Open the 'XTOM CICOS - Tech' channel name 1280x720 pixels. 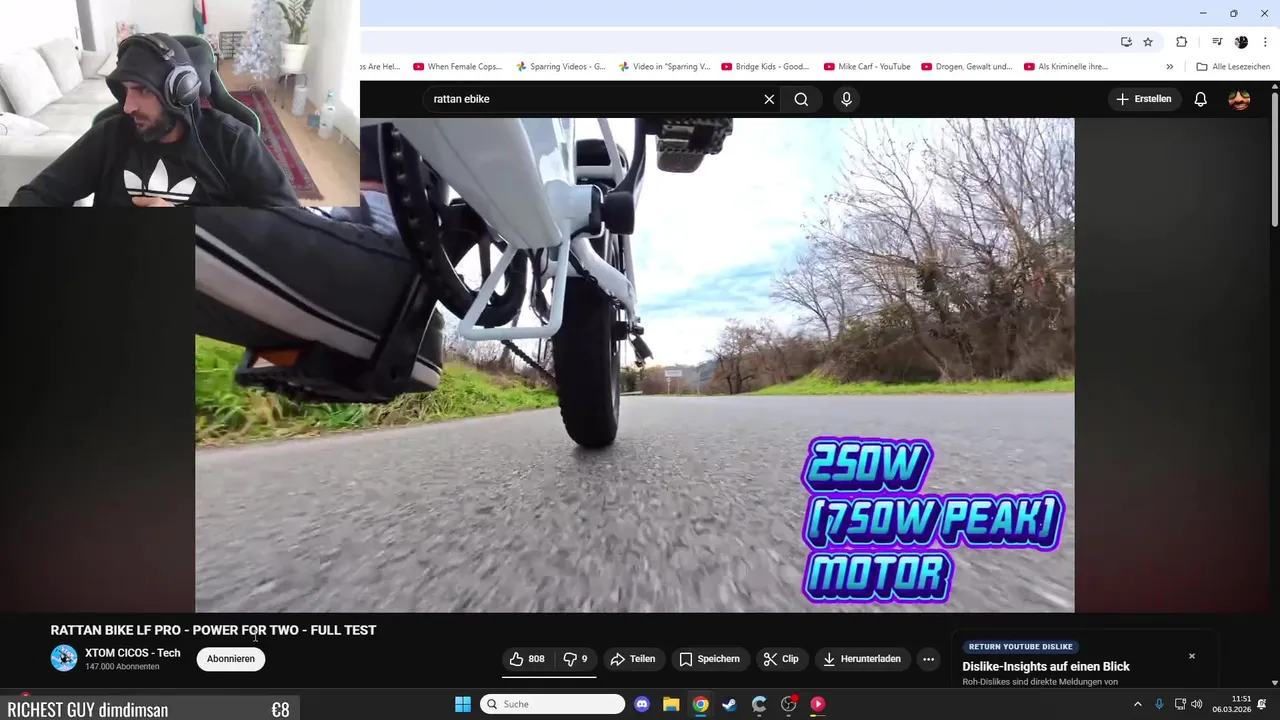pyautogui.click(x=133, y=653)
